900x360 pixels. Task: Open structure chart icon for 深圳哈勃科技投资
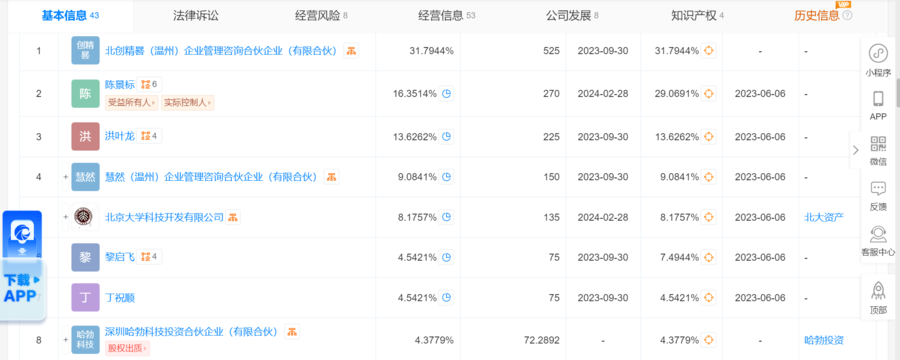(x=292, y=331)
